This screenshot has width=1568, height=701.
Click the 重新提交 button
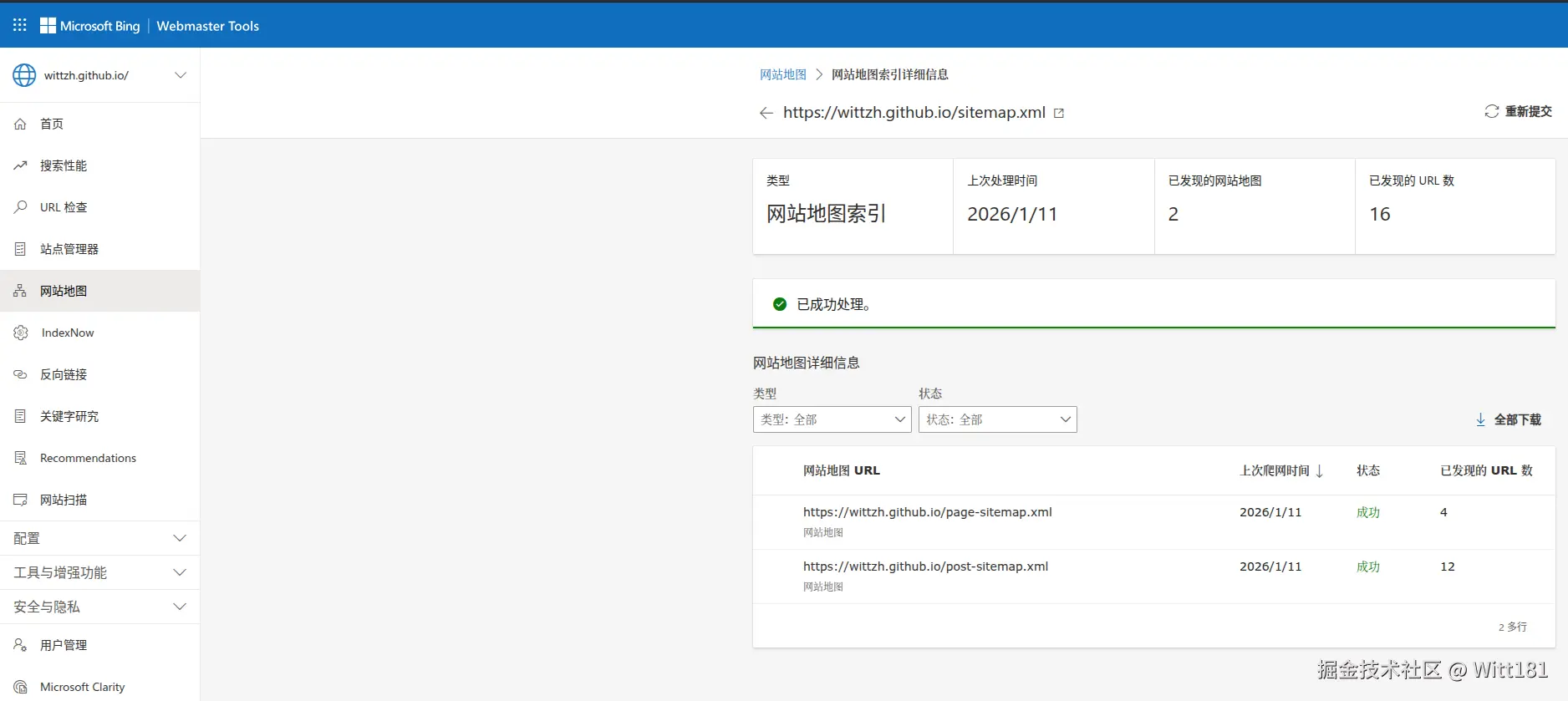click(1518, 111)
